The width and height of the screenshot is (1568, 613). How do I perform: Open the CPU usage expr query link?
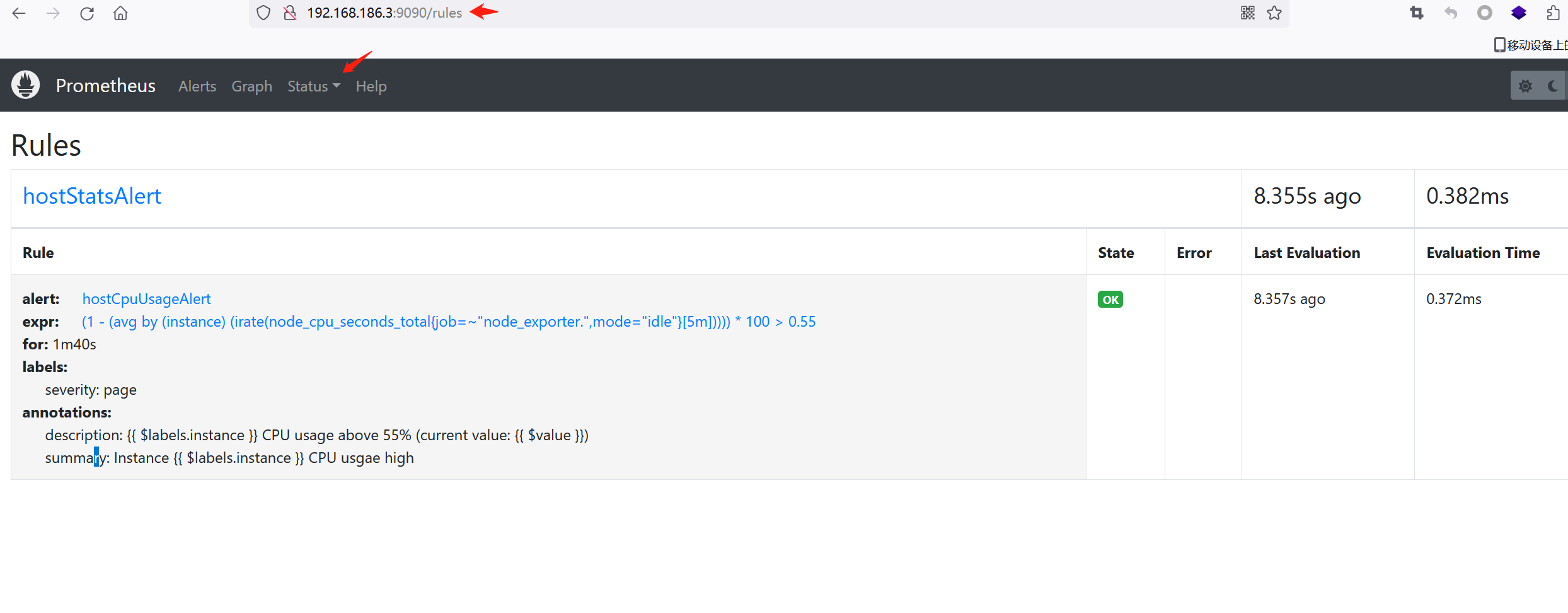[449, 322]
